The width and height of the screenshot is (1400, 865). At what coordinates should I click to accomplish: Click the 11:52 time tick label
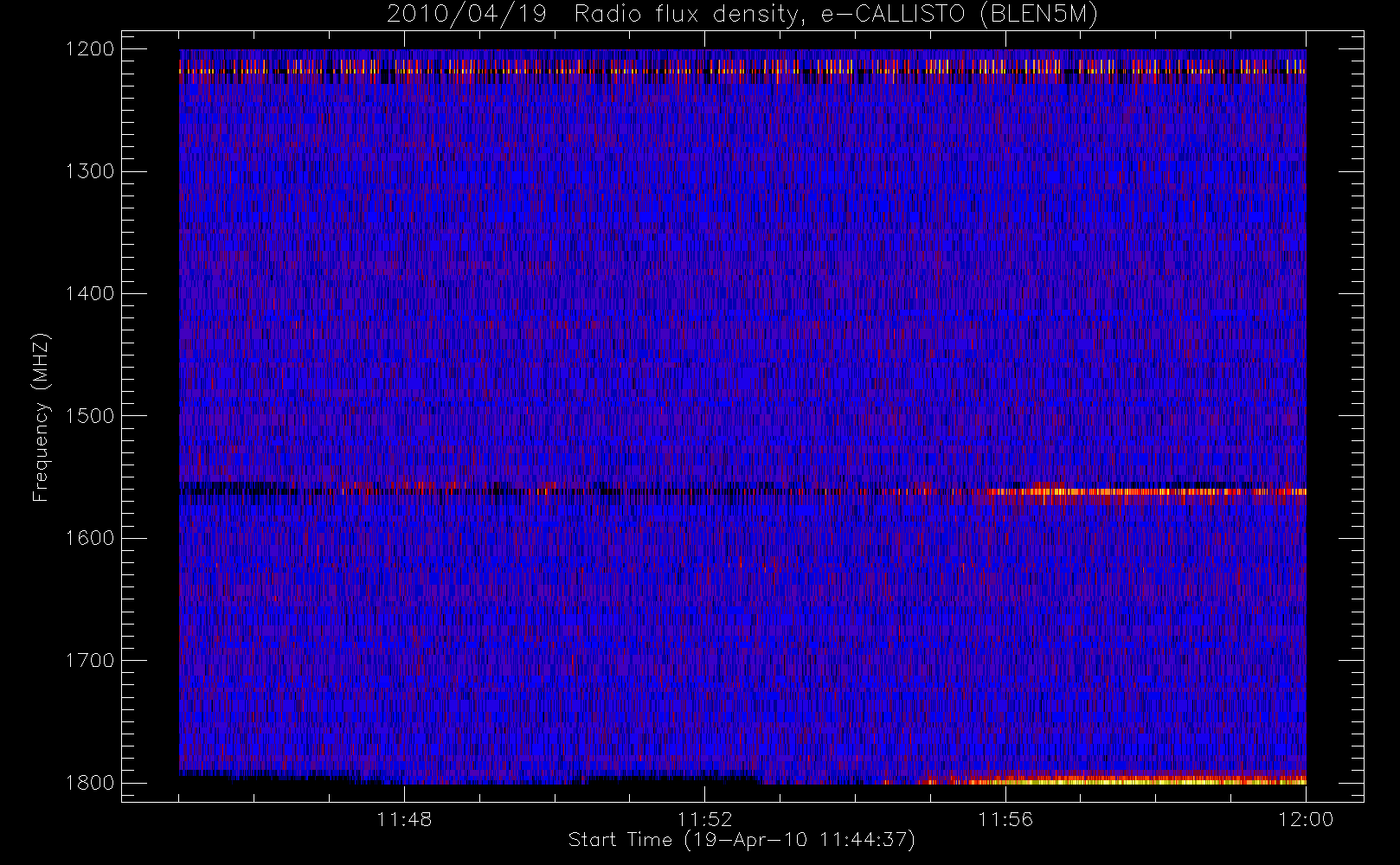704,819
